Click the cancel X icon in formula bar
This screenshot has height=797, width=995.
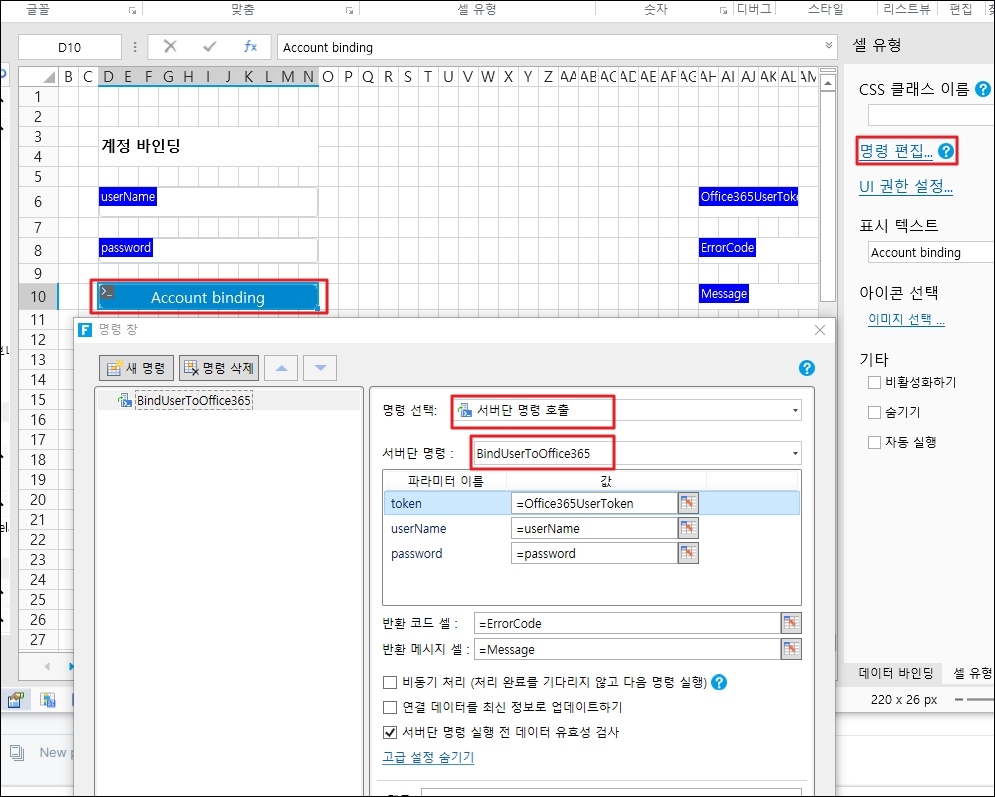pyautogui.click(x=170, y=47)
